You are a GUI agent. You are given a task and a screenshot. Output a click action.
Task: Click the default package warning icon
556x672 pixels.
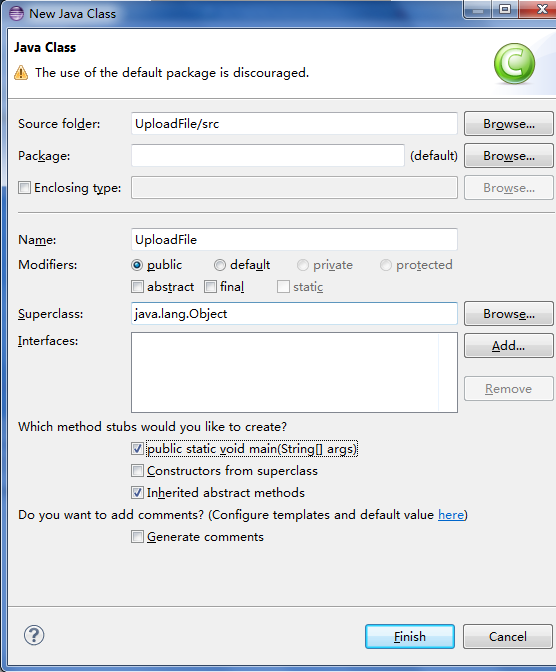coord(21,73)
